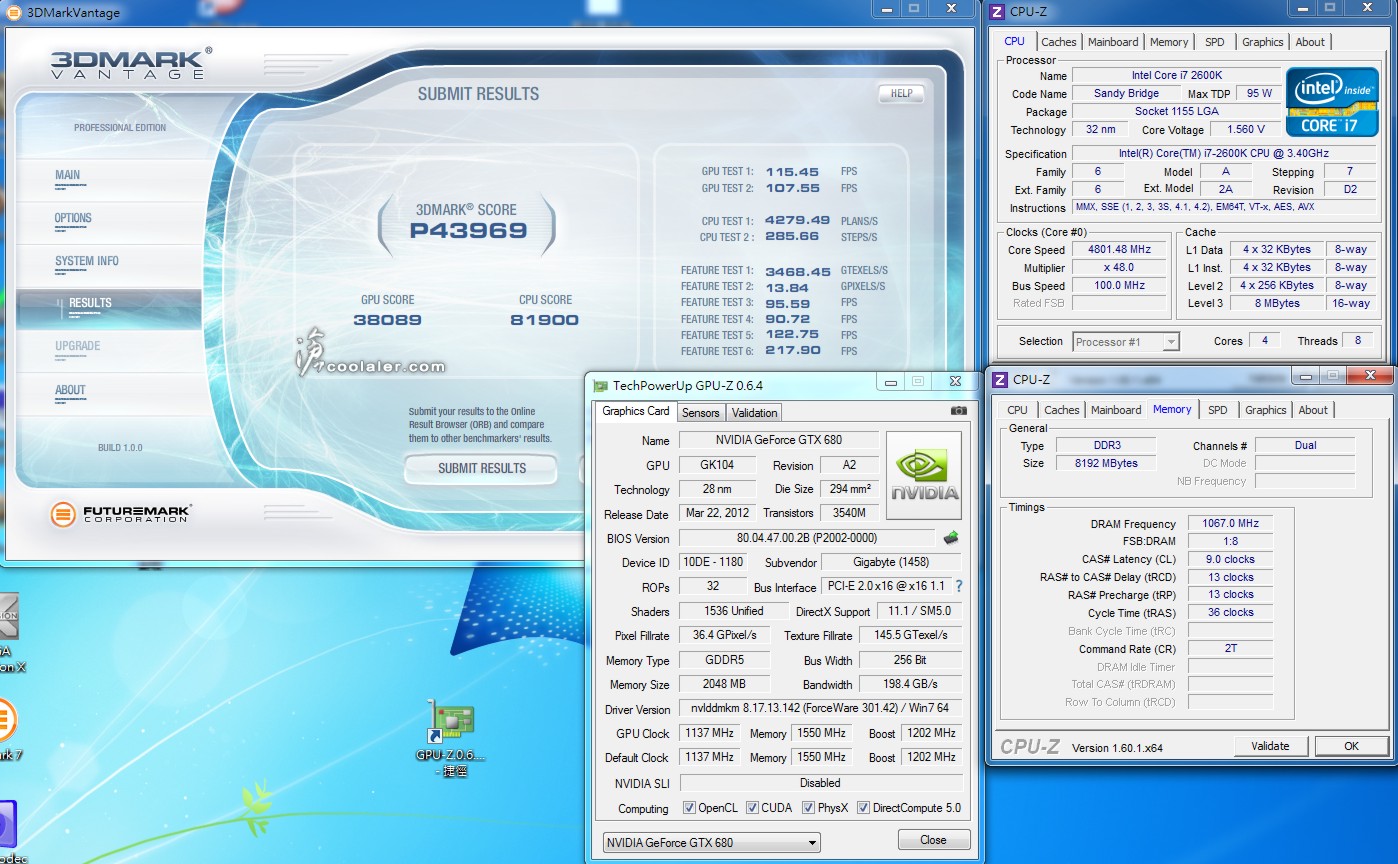Click the 3DMark score P43969
Screen dimensions: 1398x864
[x=468, y=231]
